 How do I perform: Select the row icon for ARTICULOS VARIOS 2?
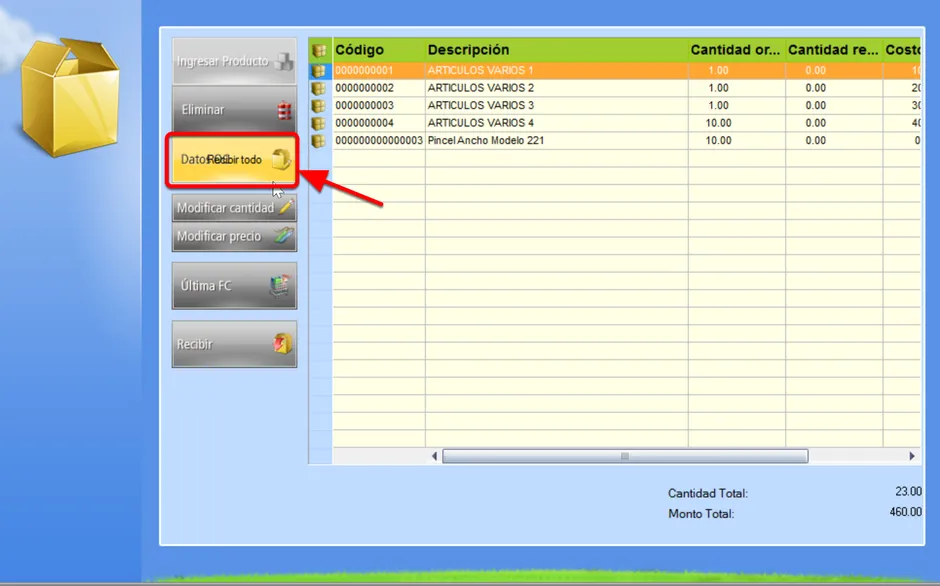point(319,88)
